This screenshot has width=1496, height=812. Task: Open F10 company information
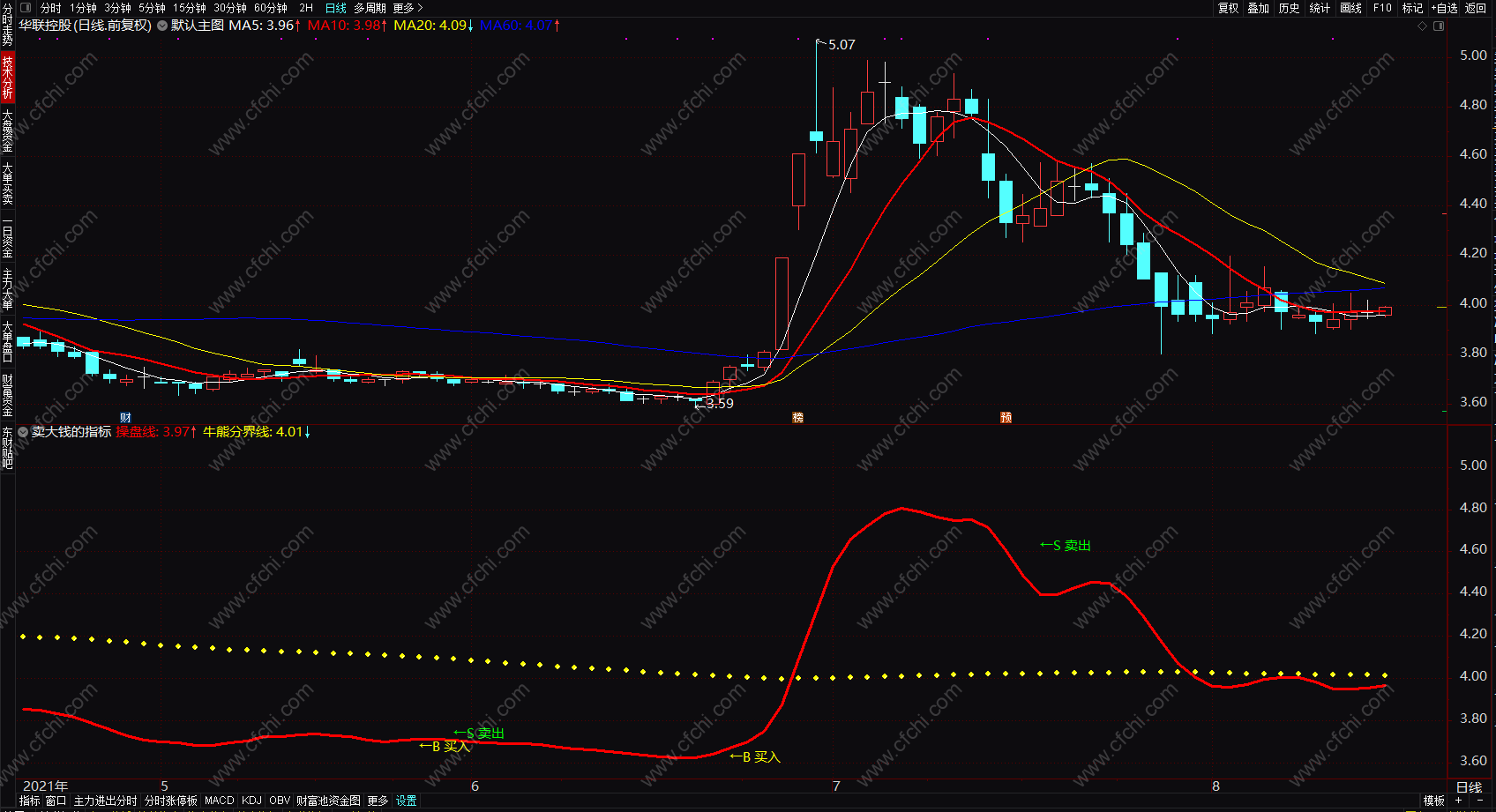click(x=1382, y=8)
